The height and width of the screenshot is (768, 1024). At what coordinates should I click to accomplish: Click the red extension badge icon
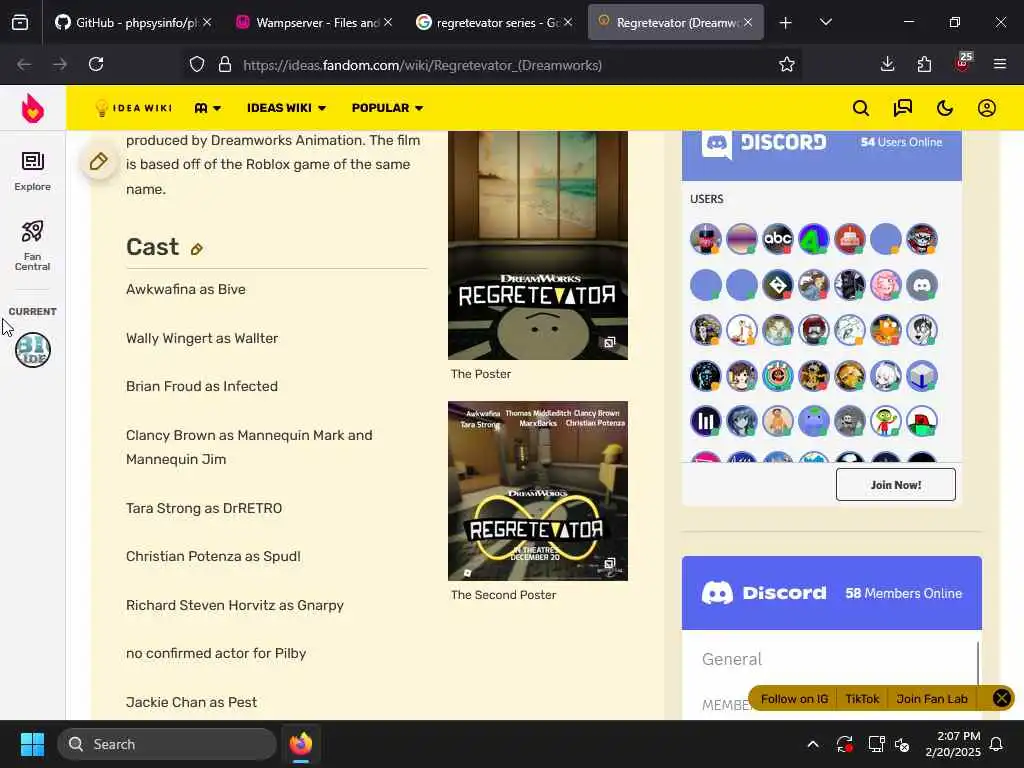pos(963,63)
